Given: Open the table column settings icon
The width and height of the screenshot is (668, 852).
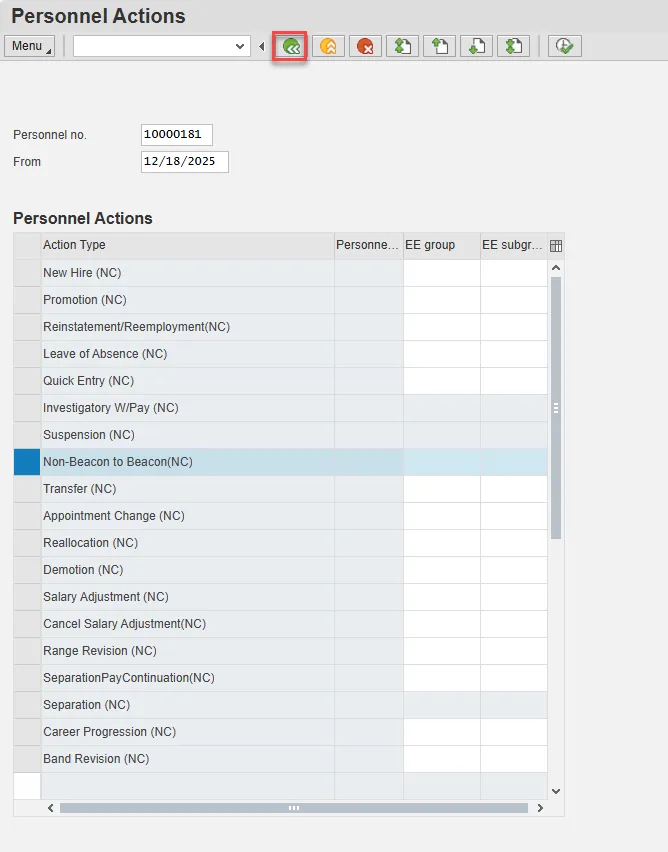Looking at the screenshot, I should pyautogui.click(x=556, y=246).
